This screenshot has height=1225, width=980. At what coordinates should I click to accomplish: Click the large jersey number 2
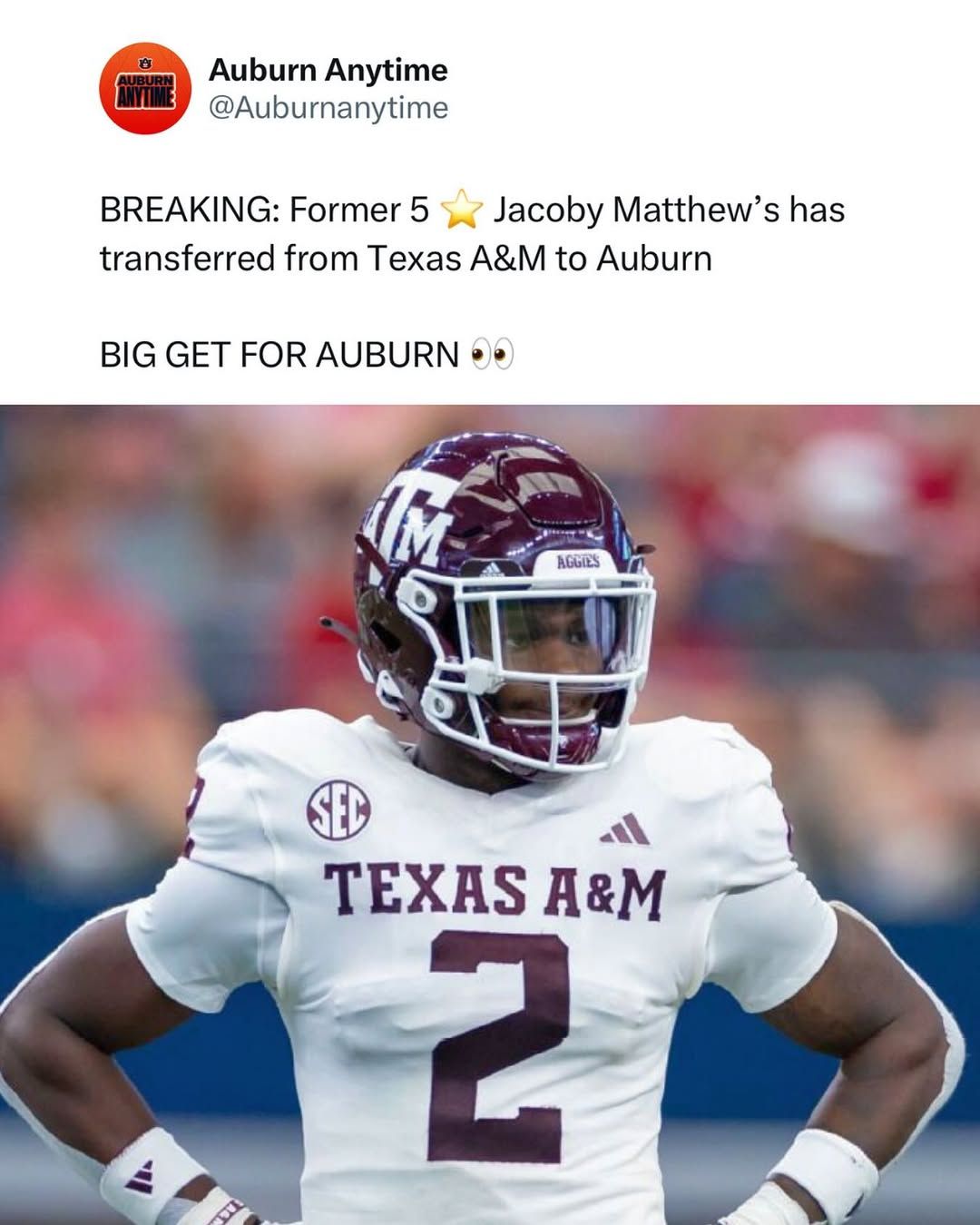coord(499,1045)
